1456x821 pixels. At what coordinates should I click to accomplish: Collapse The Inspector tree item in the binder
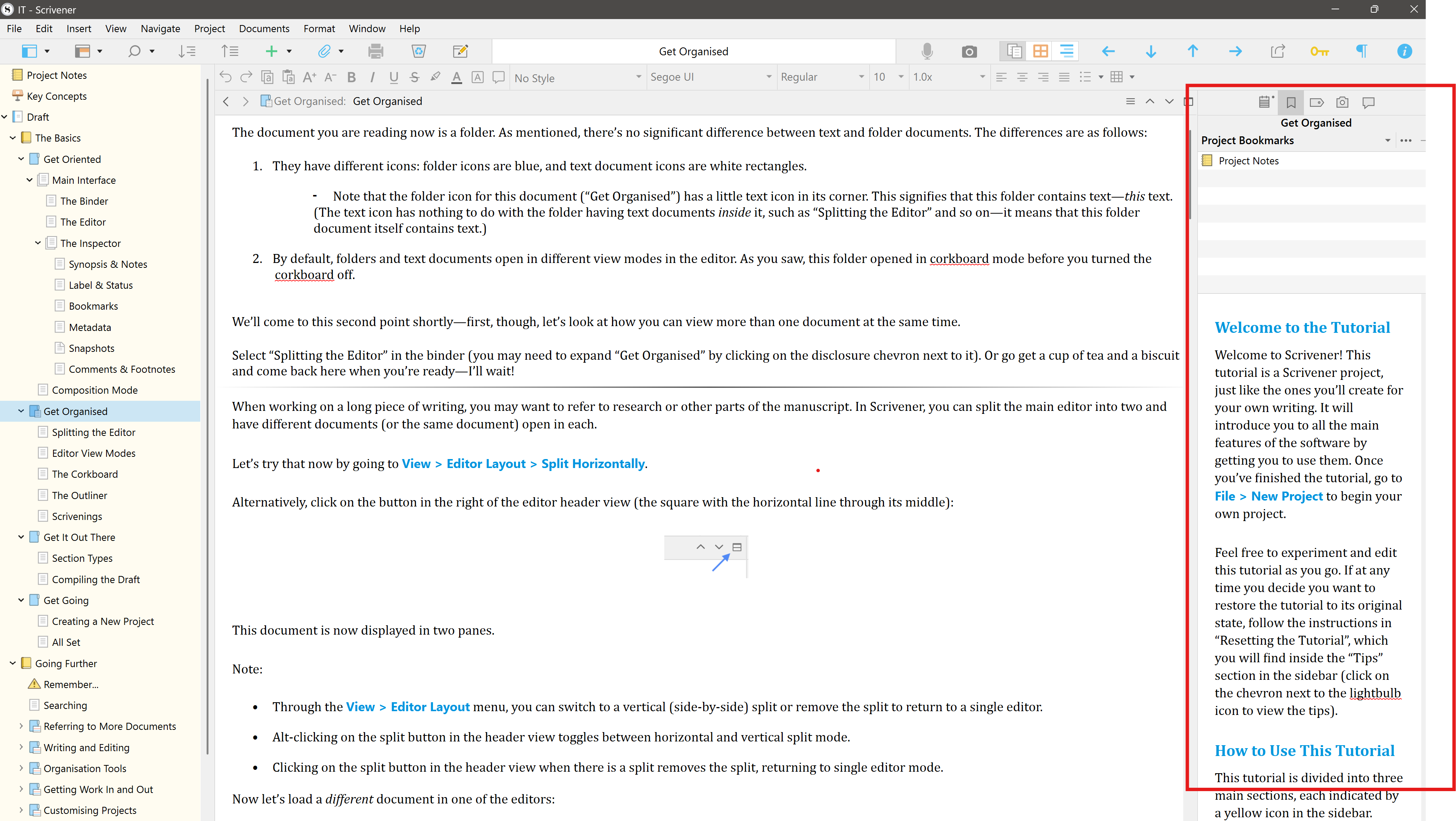click(38, 243)
